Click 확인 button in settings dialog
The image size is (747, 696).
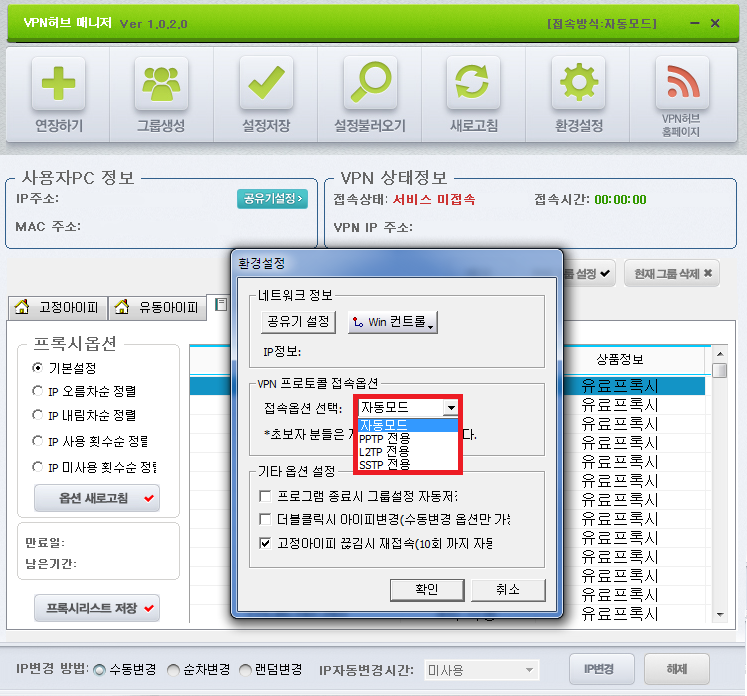413,589
